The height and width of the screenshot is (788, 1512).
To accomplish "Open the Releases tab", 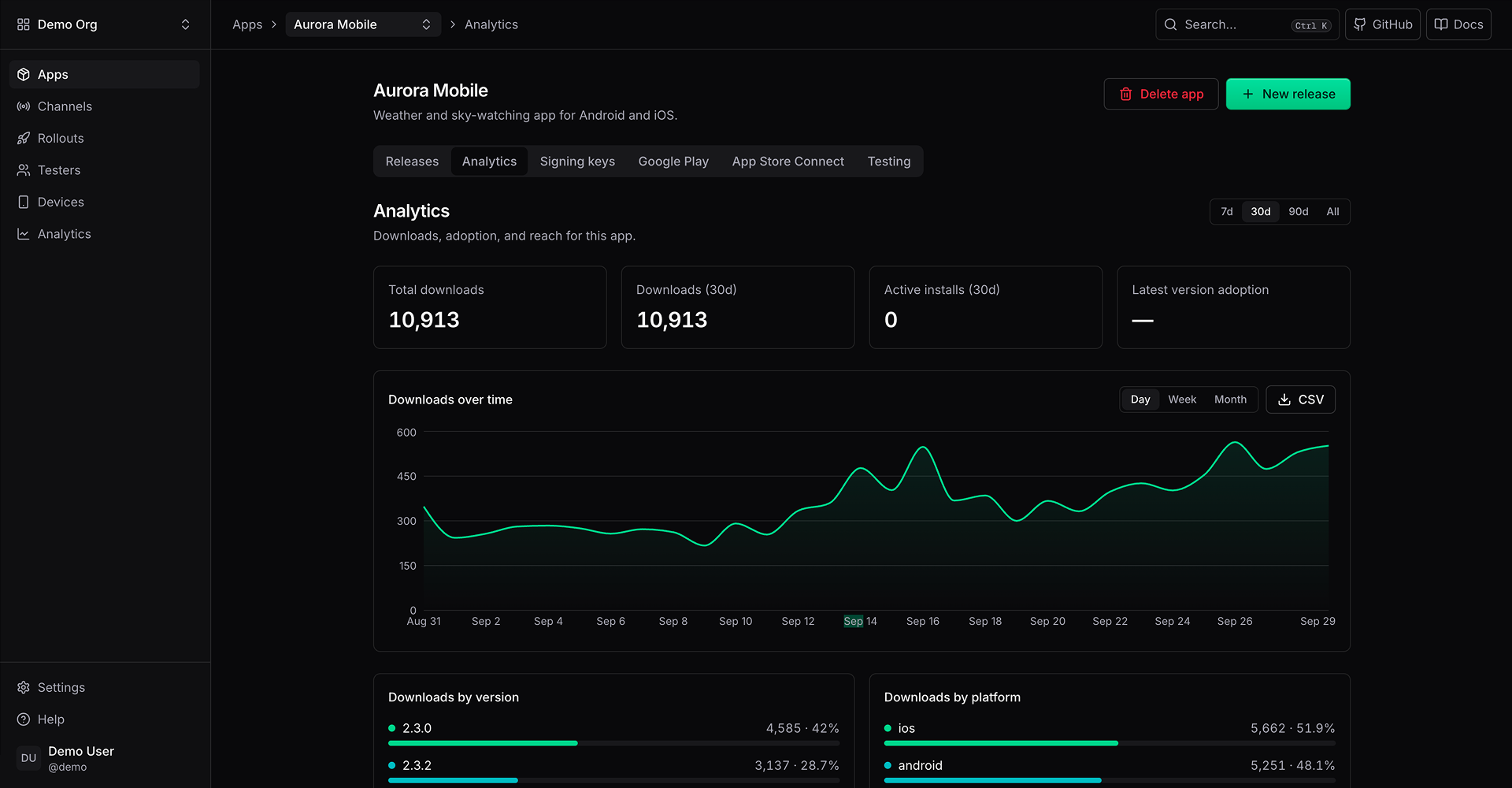I will 412,162.
